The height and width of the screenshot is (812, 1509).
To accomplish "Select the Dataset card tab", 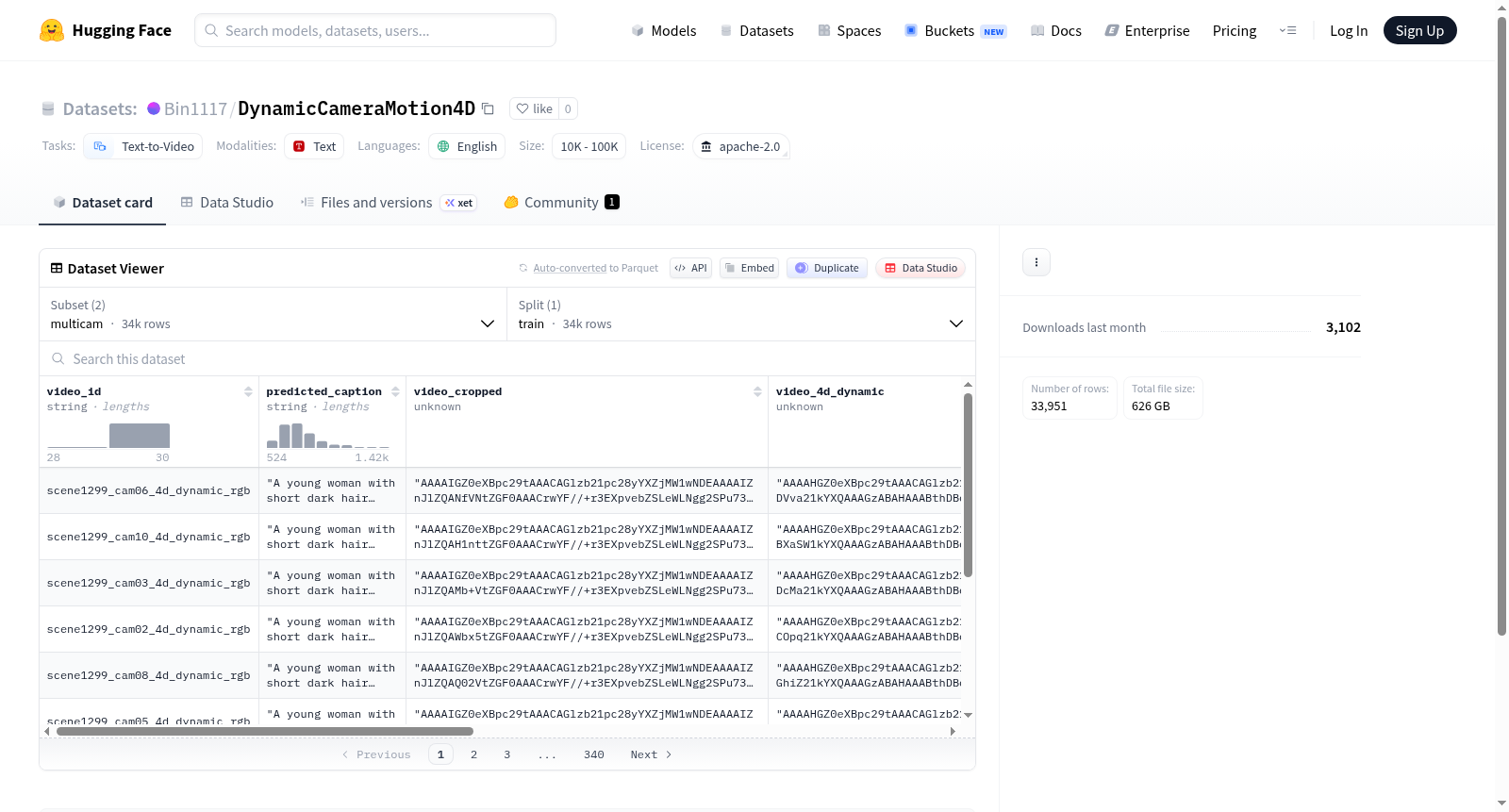I will click(103, 202).
